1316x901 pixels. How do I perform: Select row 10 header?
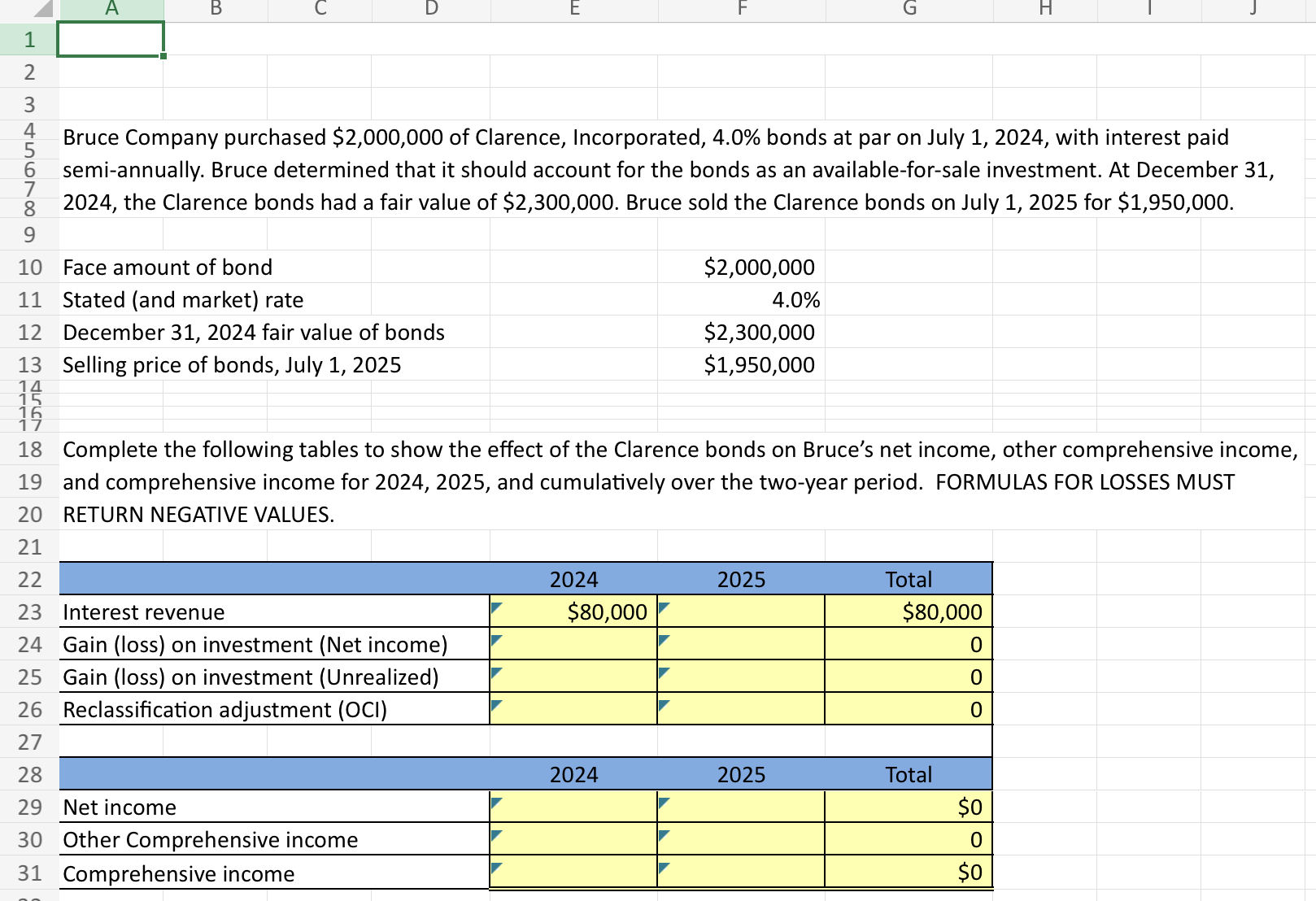[x=28, y=267]
